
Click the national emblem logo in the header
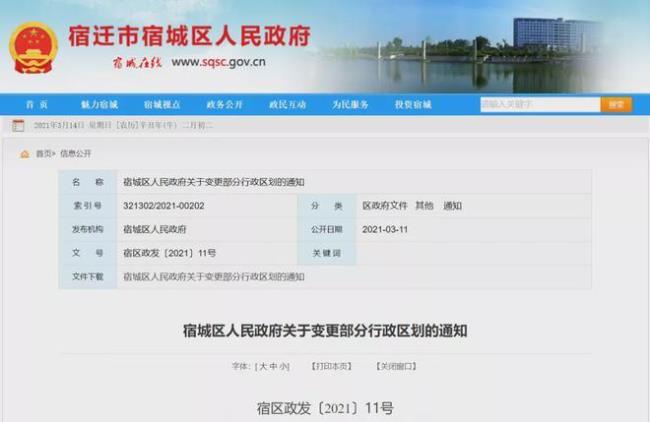[33, 48]
